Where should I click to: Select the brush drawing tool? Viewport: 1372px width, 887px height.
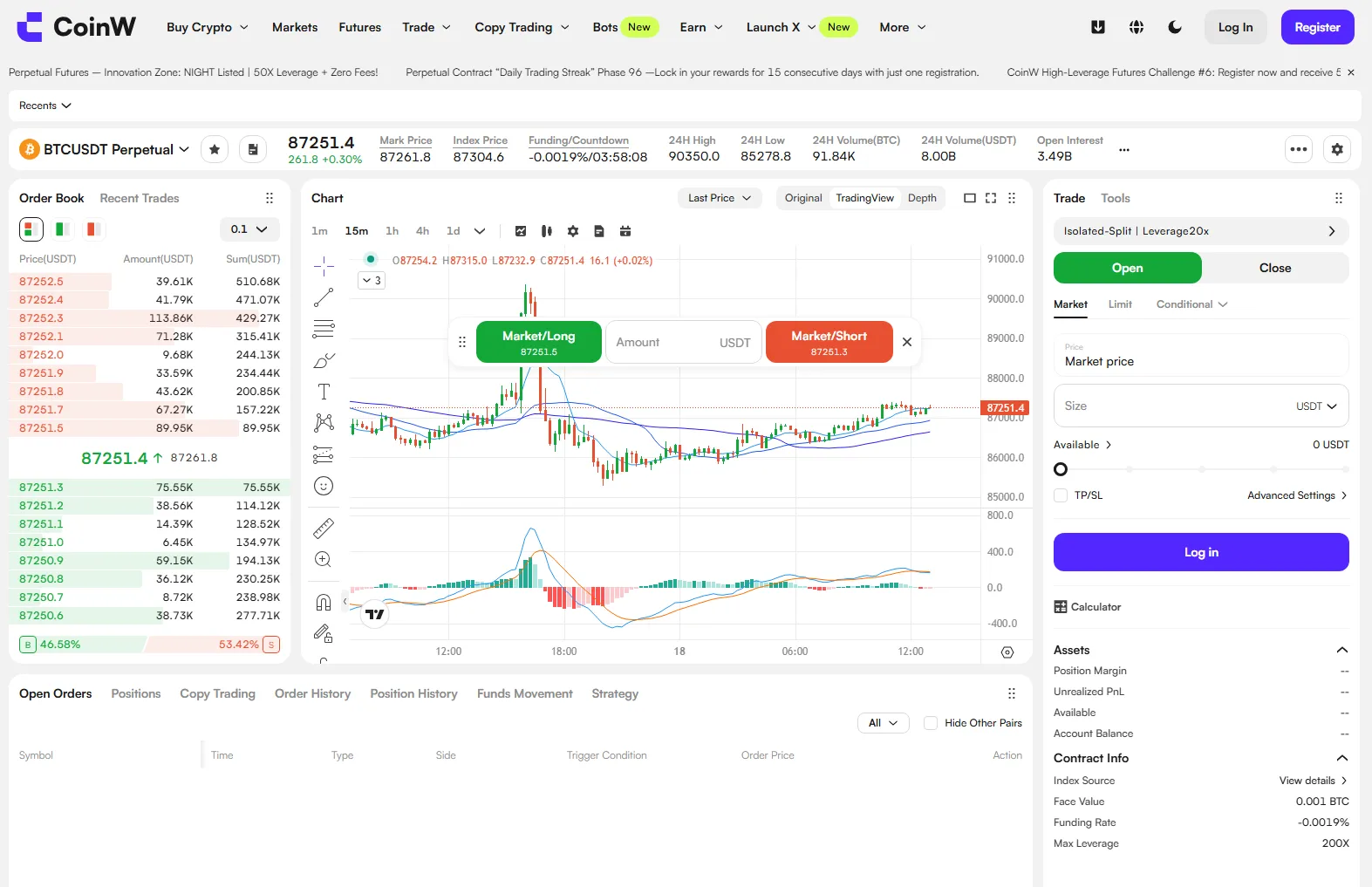pos(324,360)
